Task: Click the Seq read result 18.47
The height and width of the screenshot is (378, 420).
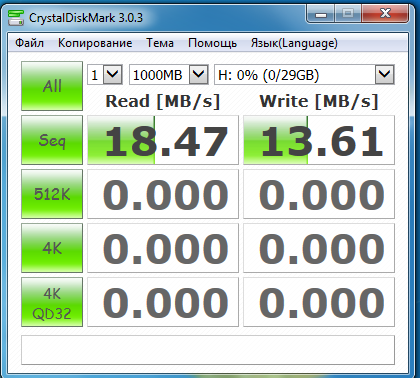Action: [x=163, y=140]
